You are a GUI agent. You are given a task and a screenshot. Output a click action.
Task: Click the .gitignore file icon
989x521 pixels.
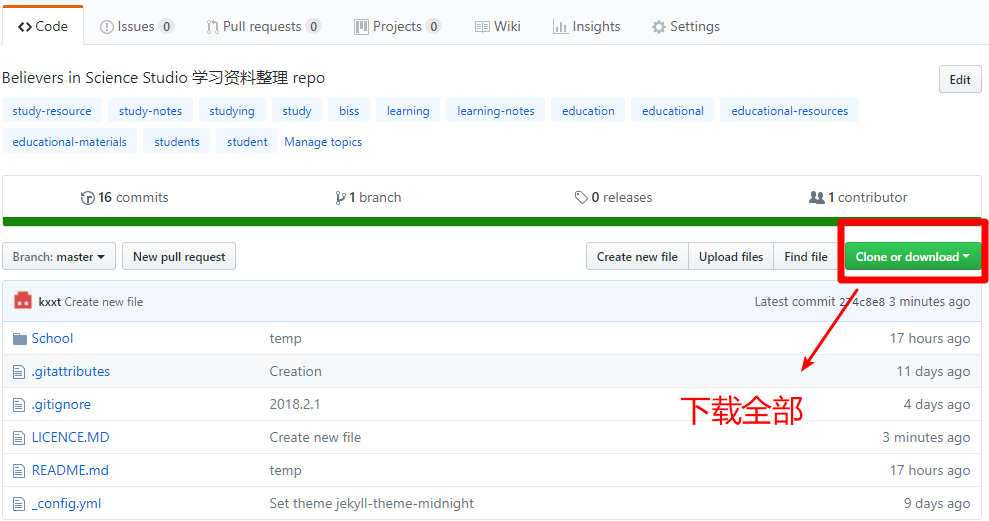coord(20,405)
